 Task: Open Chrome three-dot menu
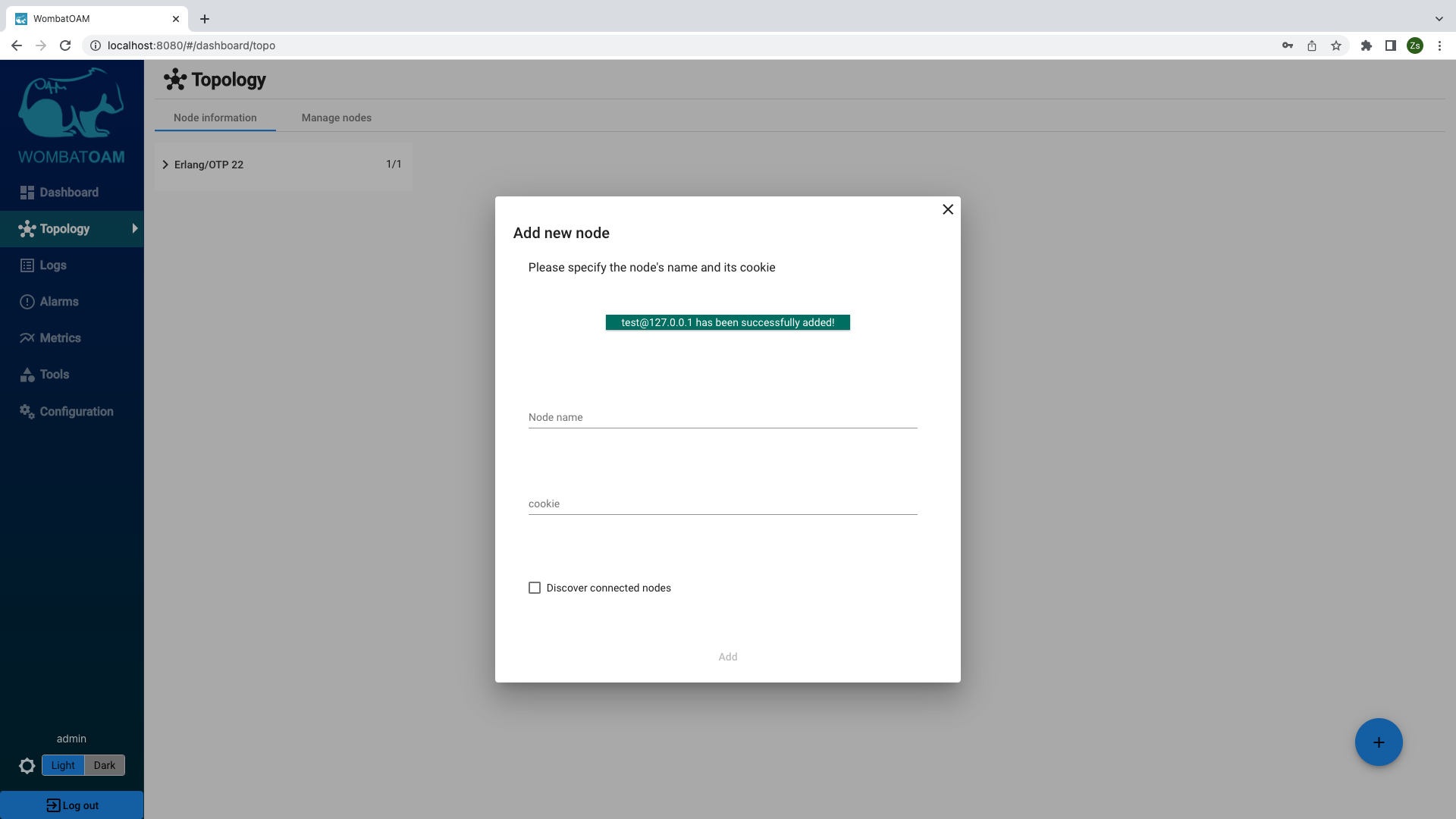coord(1439,45)
